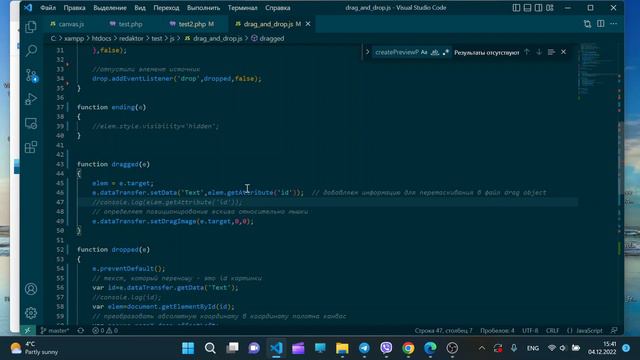The width and height of the screenshot is (640, 360).
Task: Open editor More Actions ellipsis
Action: coord(613,24)
